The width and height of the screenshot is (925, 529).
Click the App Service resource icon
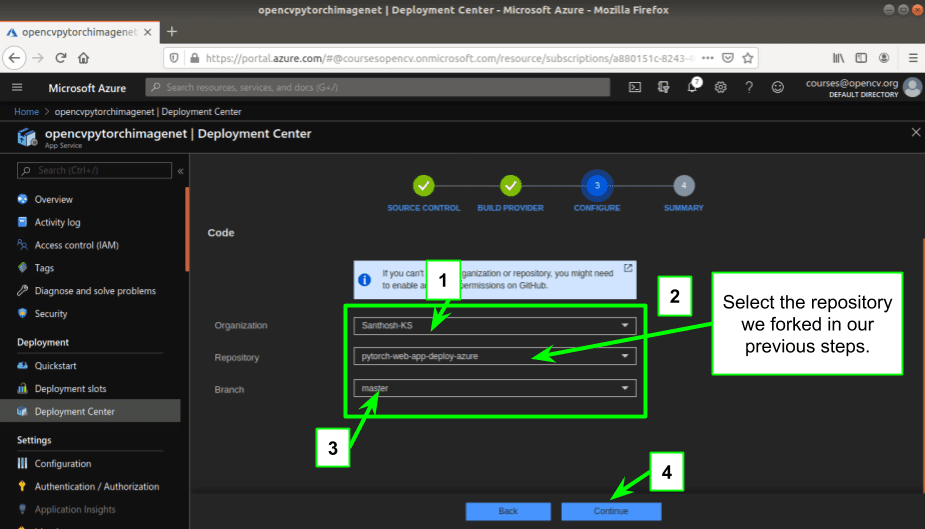click(27, 137)
